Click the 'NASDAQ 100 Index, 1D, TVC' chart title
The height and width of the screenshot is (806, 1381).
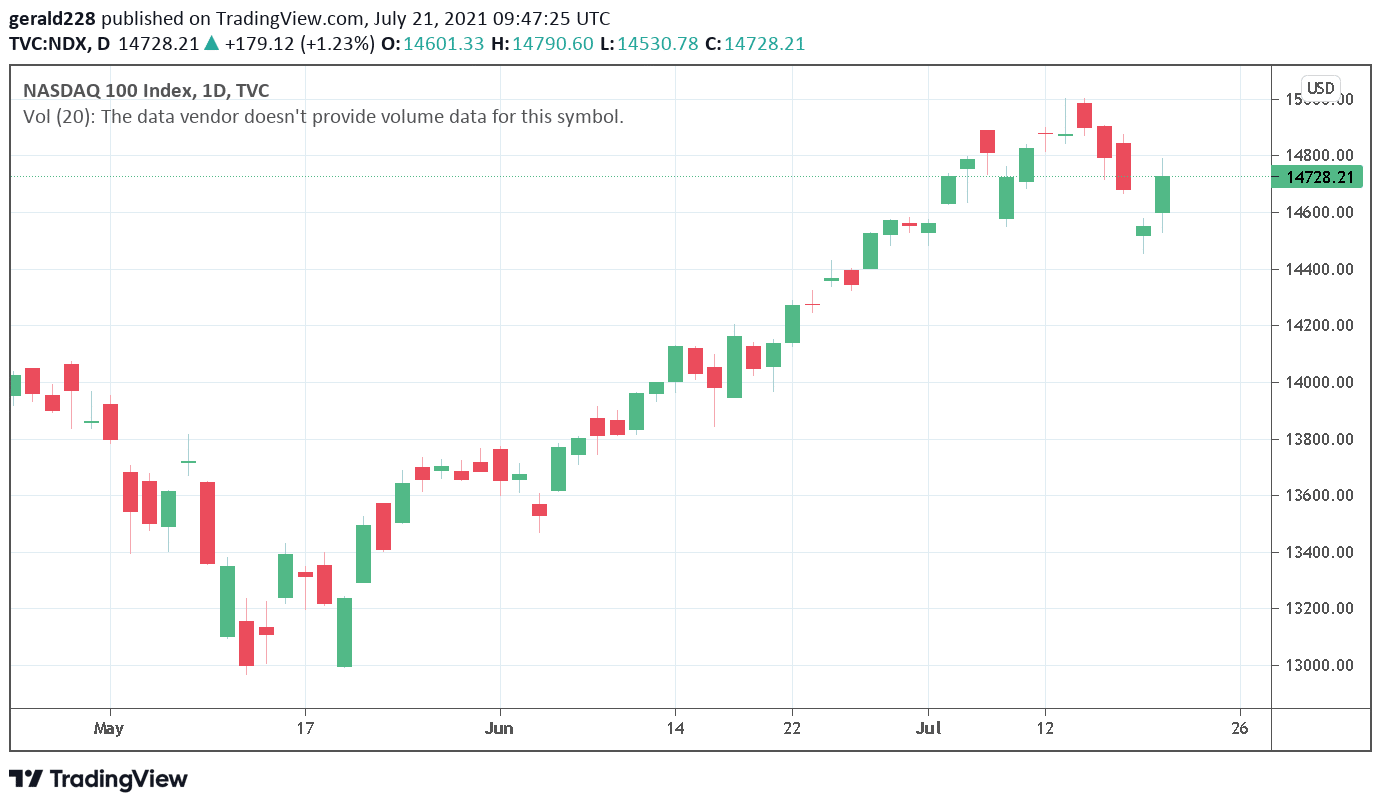click(x=146, y=91)
